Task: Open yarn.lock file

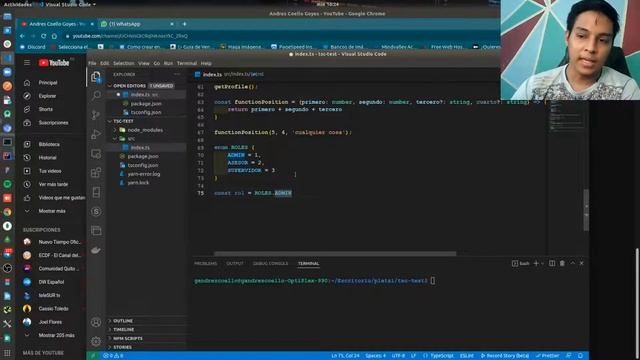Action: (138, 183)
